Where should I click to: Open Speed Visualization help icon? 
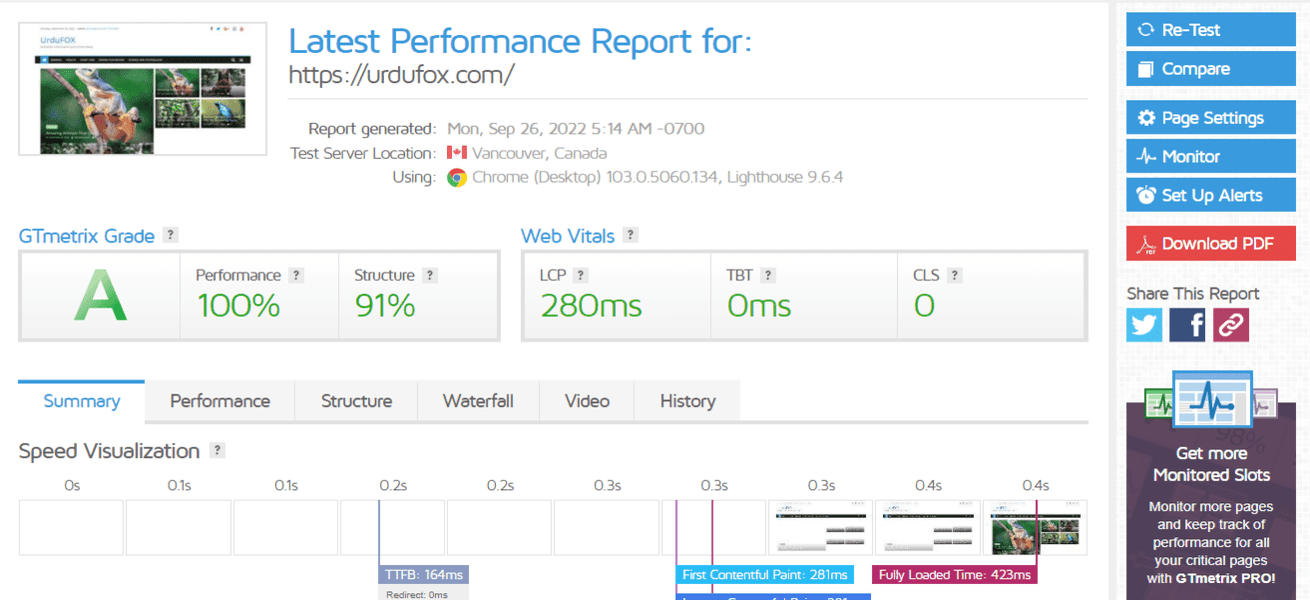217,450
